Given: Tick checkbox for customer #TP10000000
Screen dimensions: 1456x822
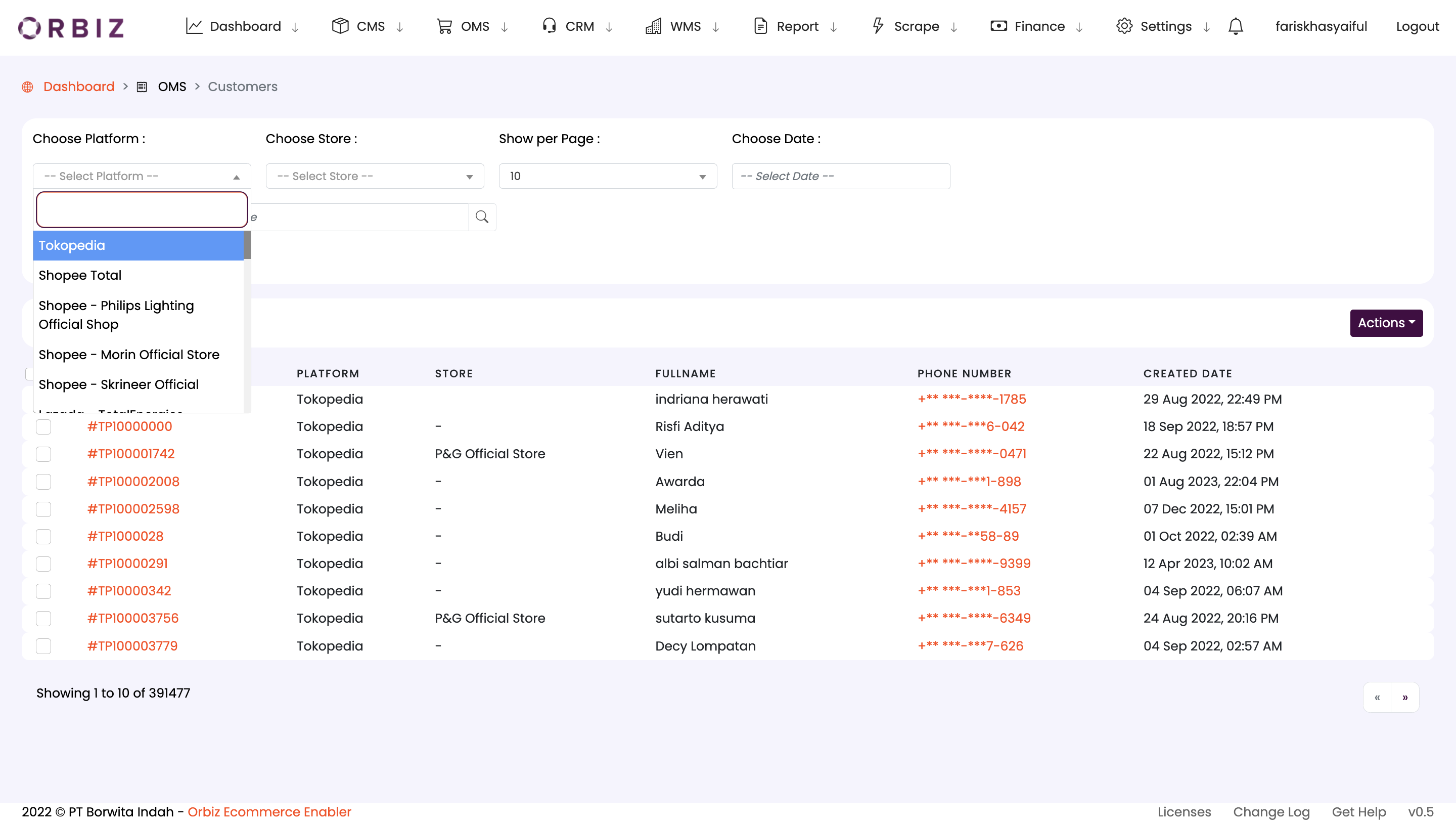Looking at the screenshot, I should pyautogui.click(x=43, y=426).
